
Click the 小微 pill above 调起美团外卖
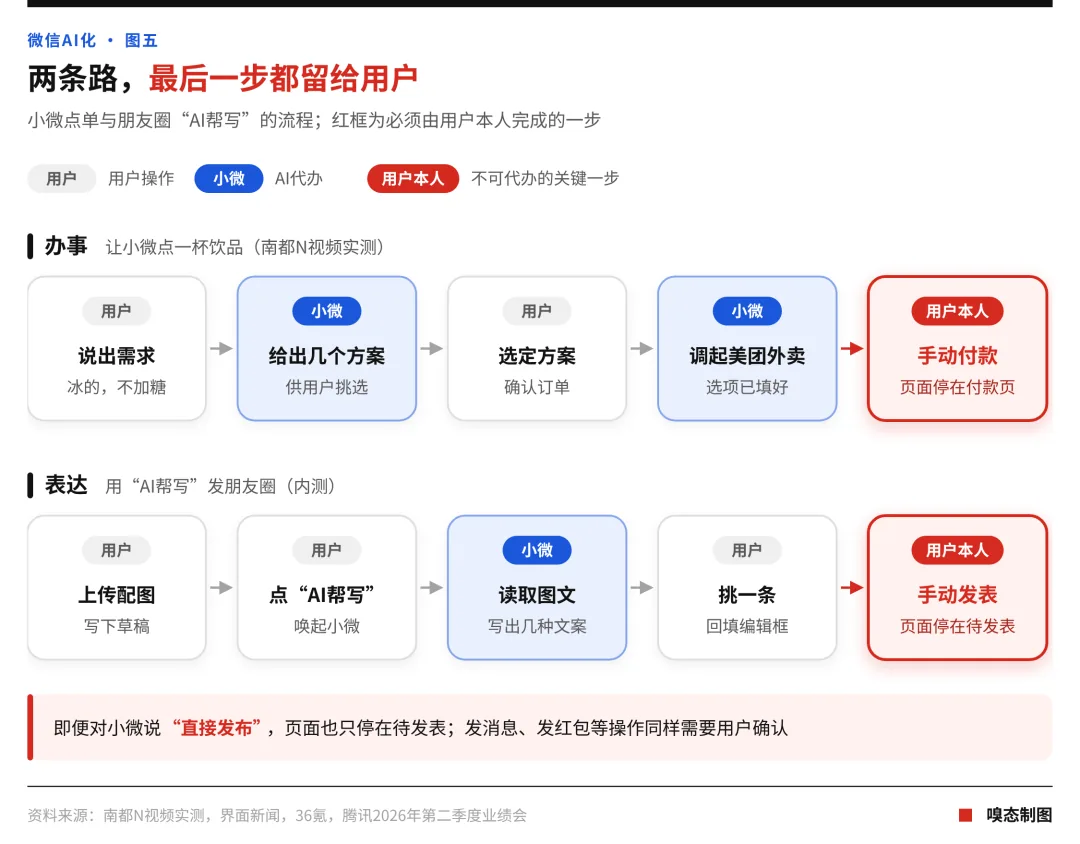[x=747, y=311]
